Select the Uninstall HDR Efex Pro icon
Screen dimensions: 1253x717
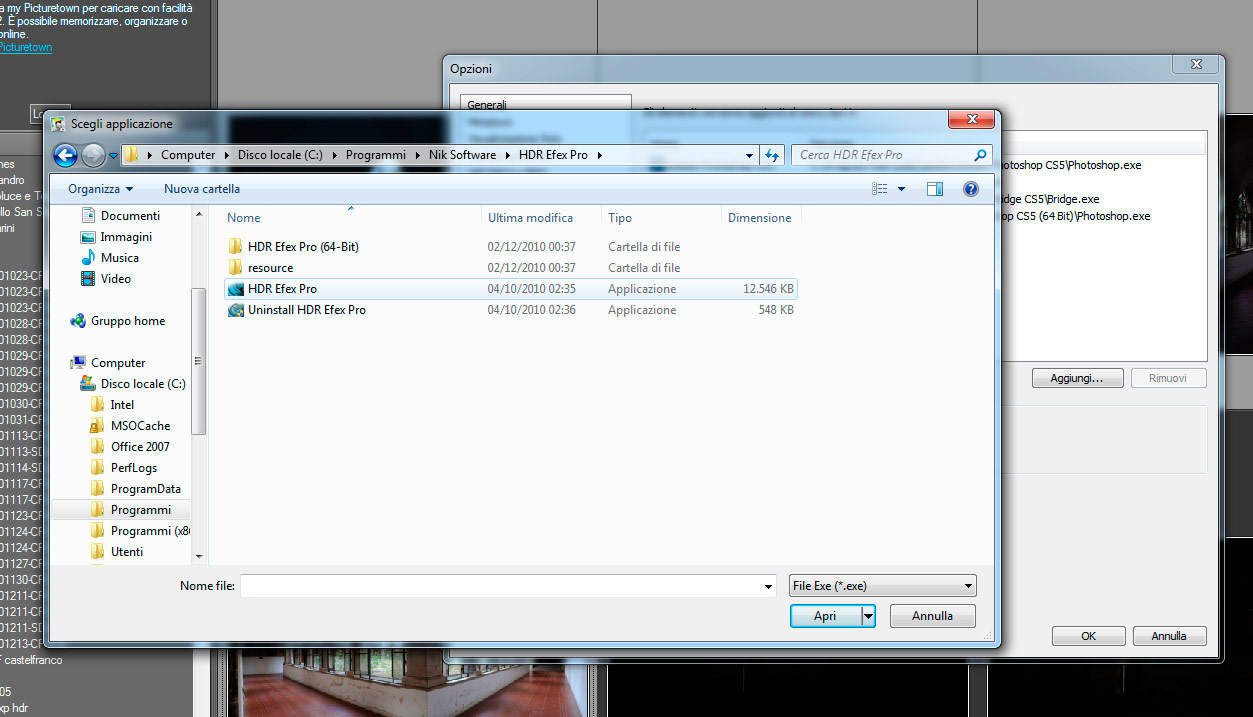tap(236, 310)
